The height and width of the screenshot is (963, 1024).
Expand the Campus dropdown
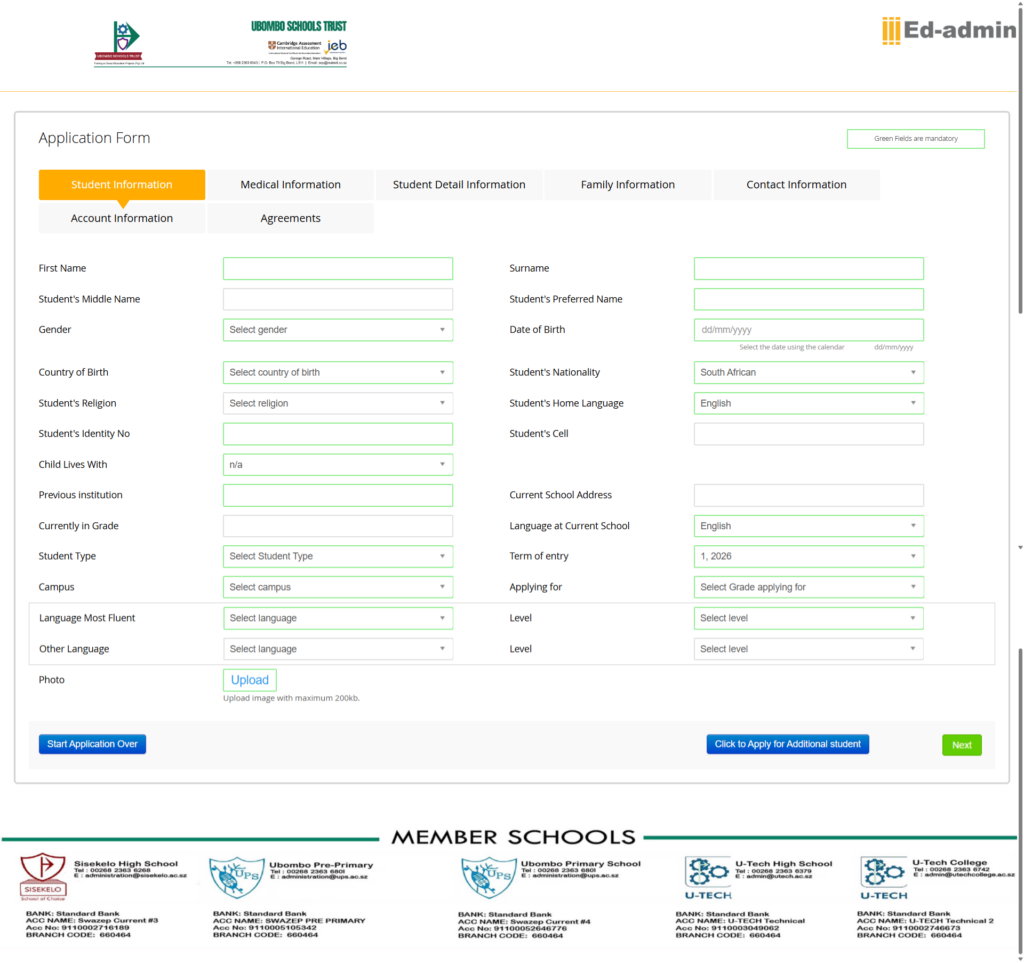(338, 587)
